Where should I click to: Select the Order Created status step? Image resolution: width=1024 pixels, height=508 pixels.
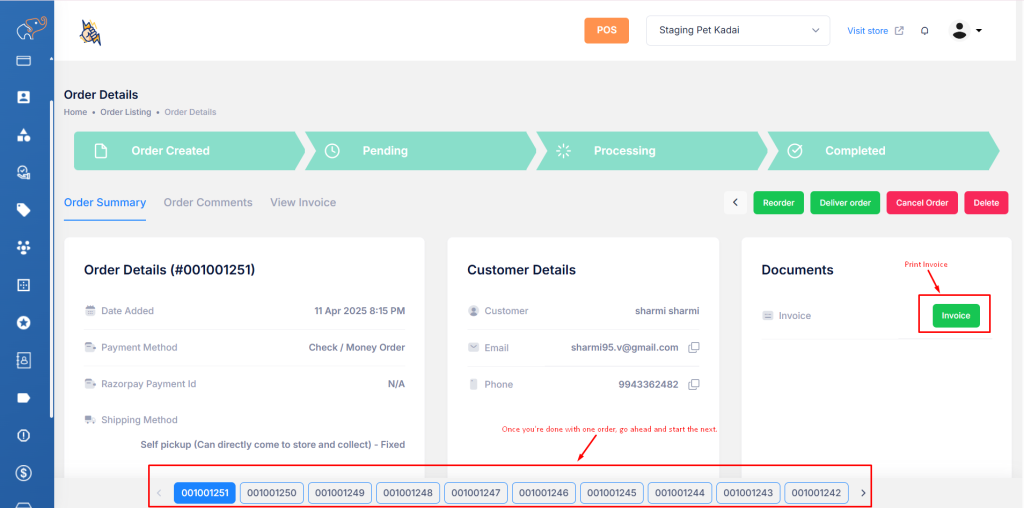189,151
